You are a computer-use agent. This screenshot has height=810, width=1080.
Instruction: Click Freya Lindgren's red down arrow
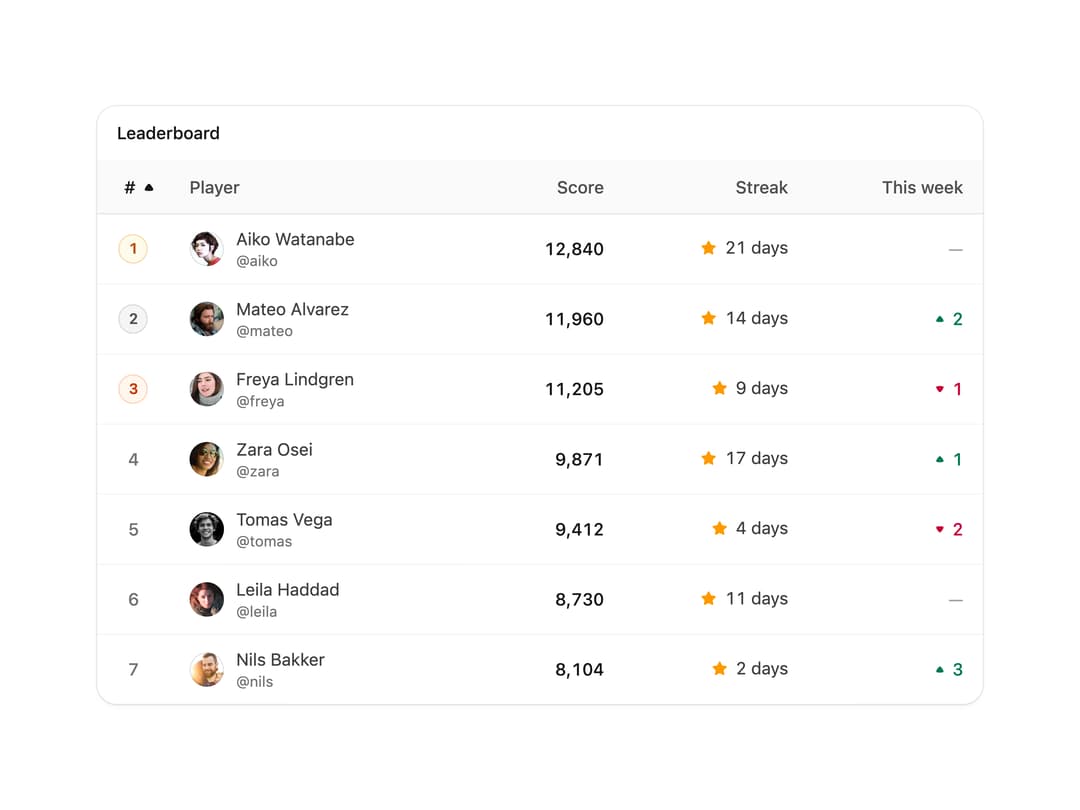point(939,389)
